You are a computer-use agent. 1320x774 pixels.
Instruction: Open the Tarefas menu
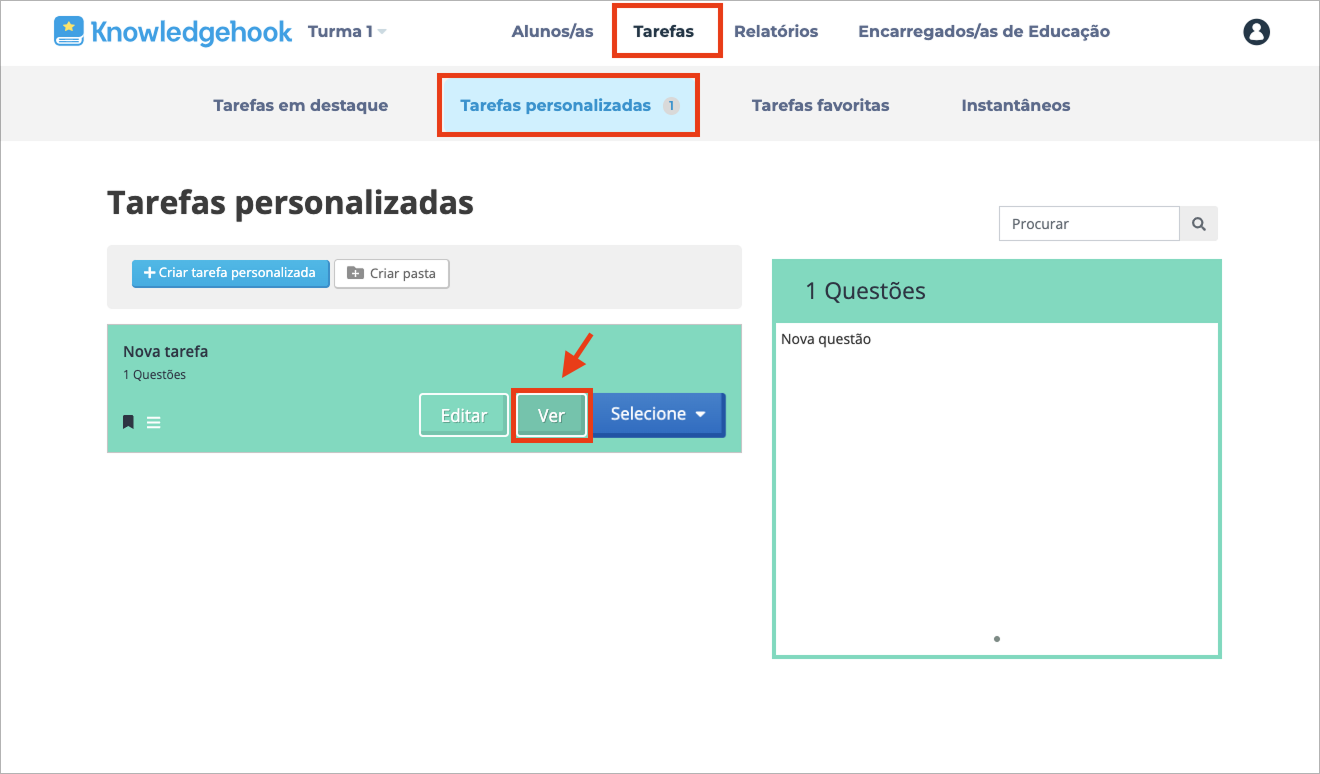664,32
